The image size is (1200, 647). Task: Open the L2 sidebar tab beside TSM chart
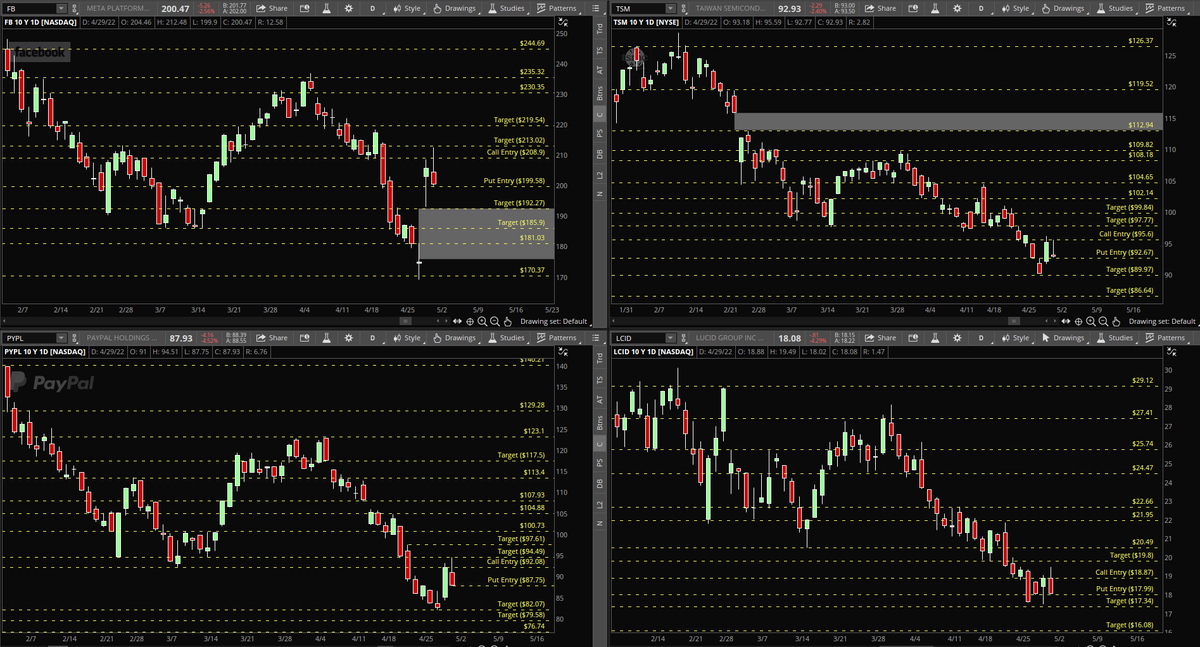[602, 174]
